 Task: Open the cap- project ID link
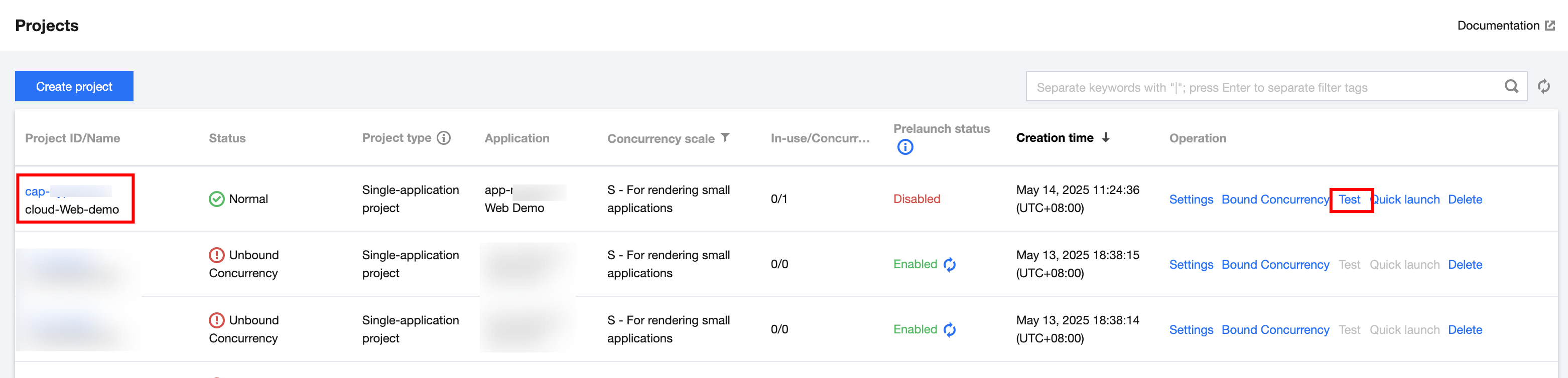pos(38,192)
